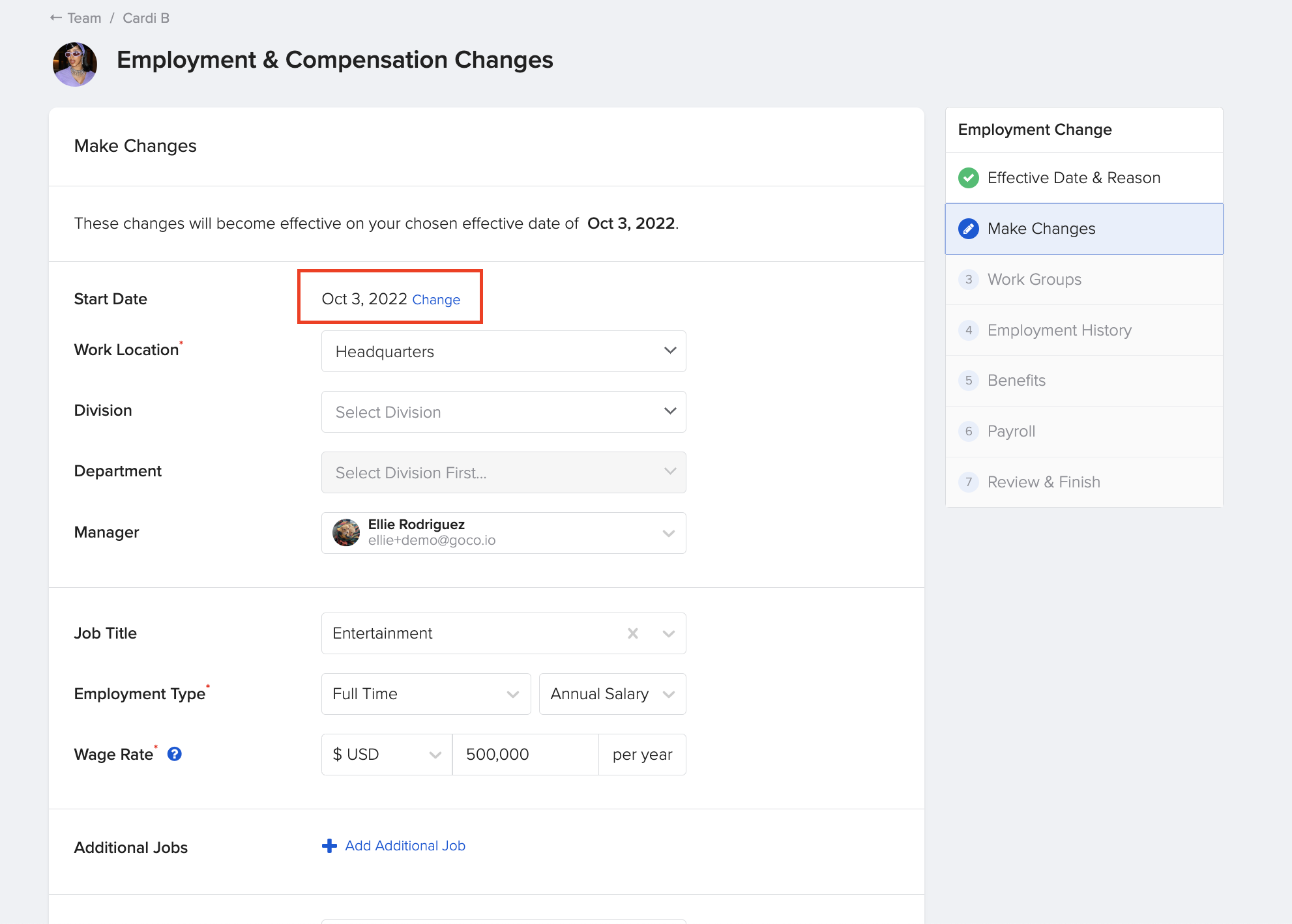The height and width of the screenshot is (924, 1292).
Task: Expand the Manager selection dropdown
Action: click(x=669, y=532)
